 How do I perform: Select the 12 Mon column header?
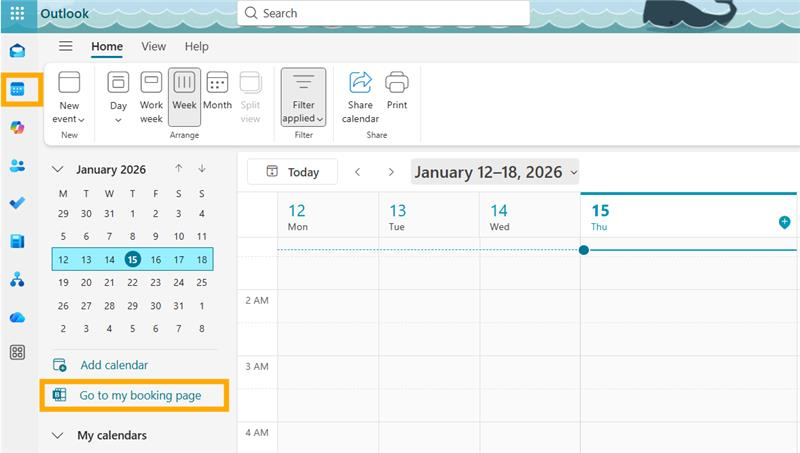point(328,217)
